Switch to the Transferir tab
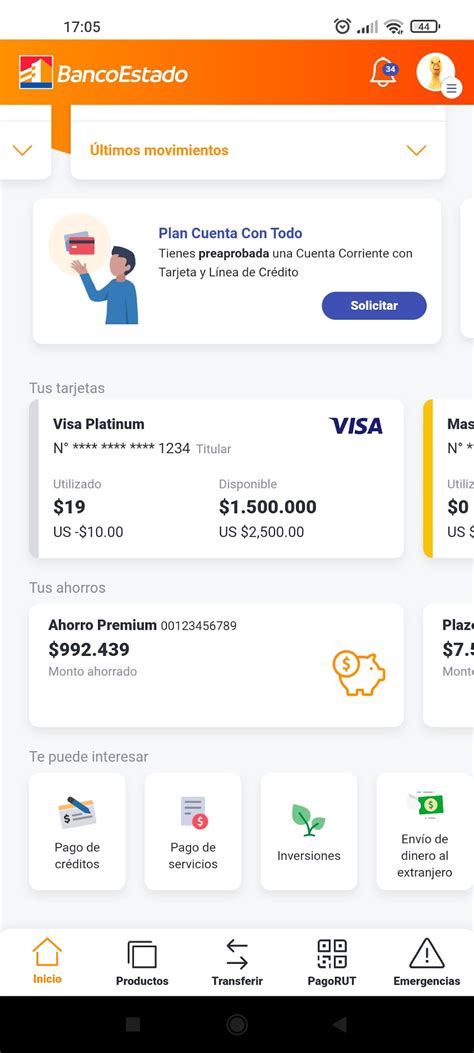Screen dimensions: 474x1053 (x=237, y=962)
